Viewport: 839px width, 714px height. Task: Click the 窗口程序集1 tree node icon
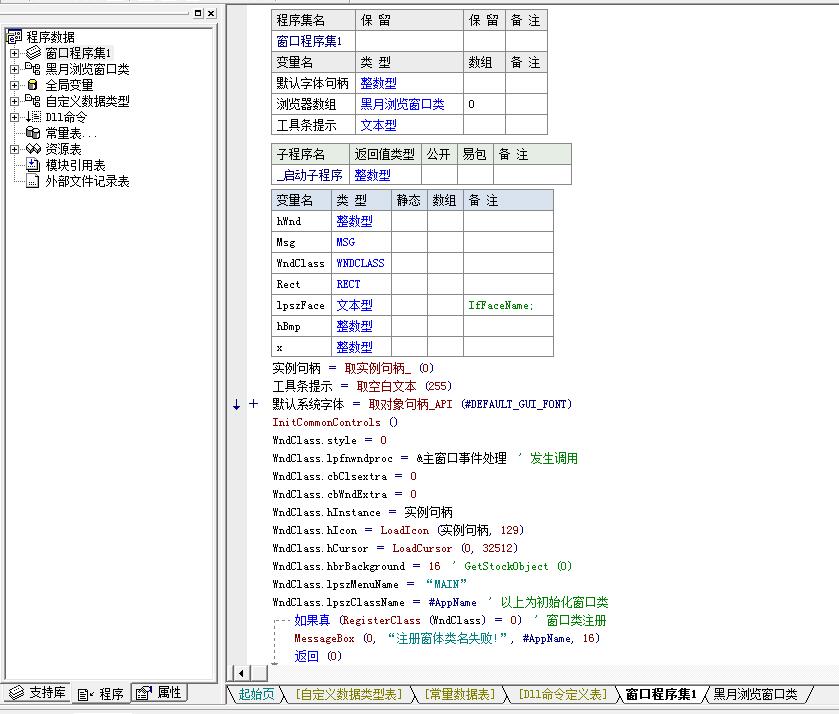pyautogui.click(x=33, y=52)
